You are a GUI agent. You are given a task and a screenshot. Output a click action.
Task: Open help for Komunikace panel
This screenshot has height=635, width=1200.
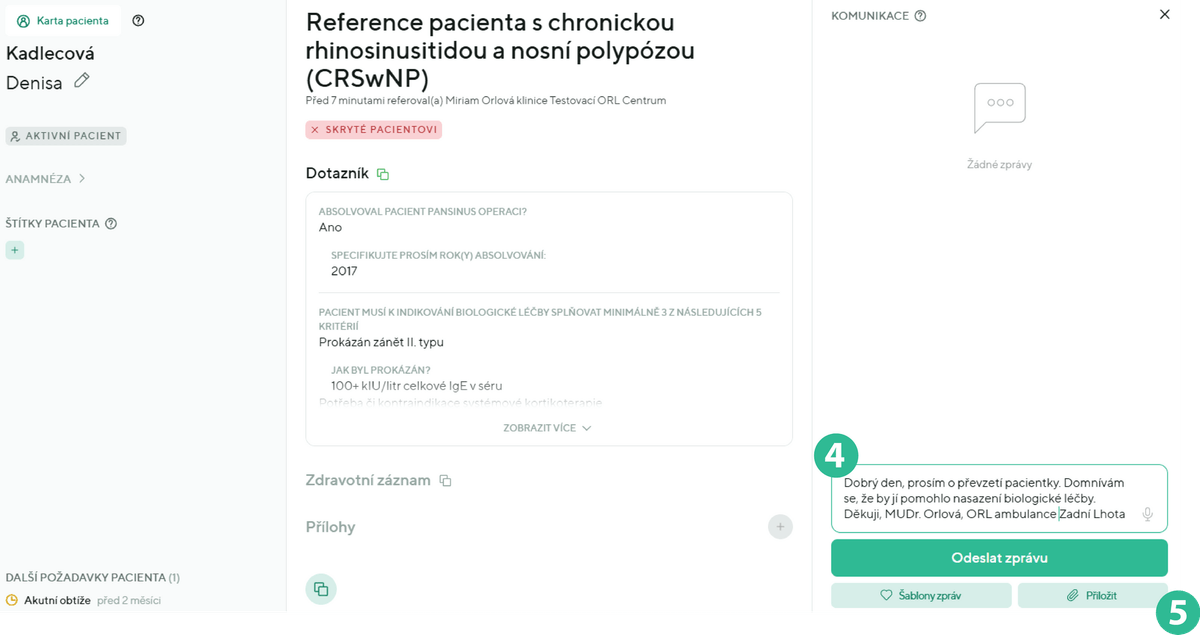(x=920, y=16)
